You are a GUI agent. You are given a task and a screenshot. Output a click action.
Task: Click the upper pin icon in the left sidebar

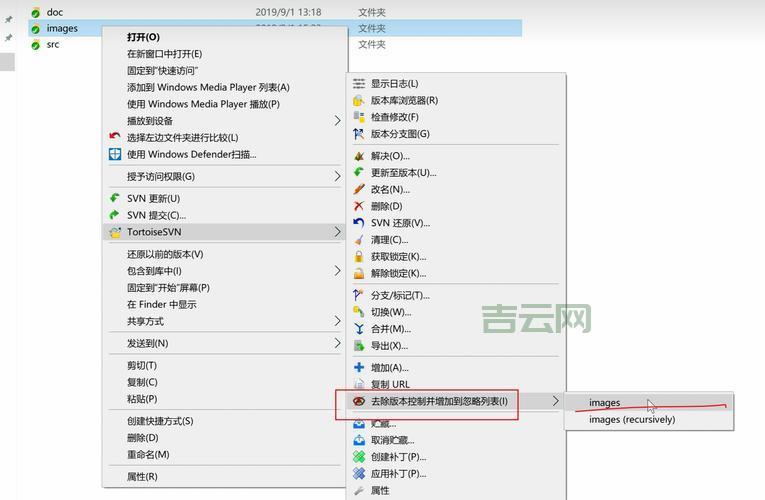pos(8,20)
